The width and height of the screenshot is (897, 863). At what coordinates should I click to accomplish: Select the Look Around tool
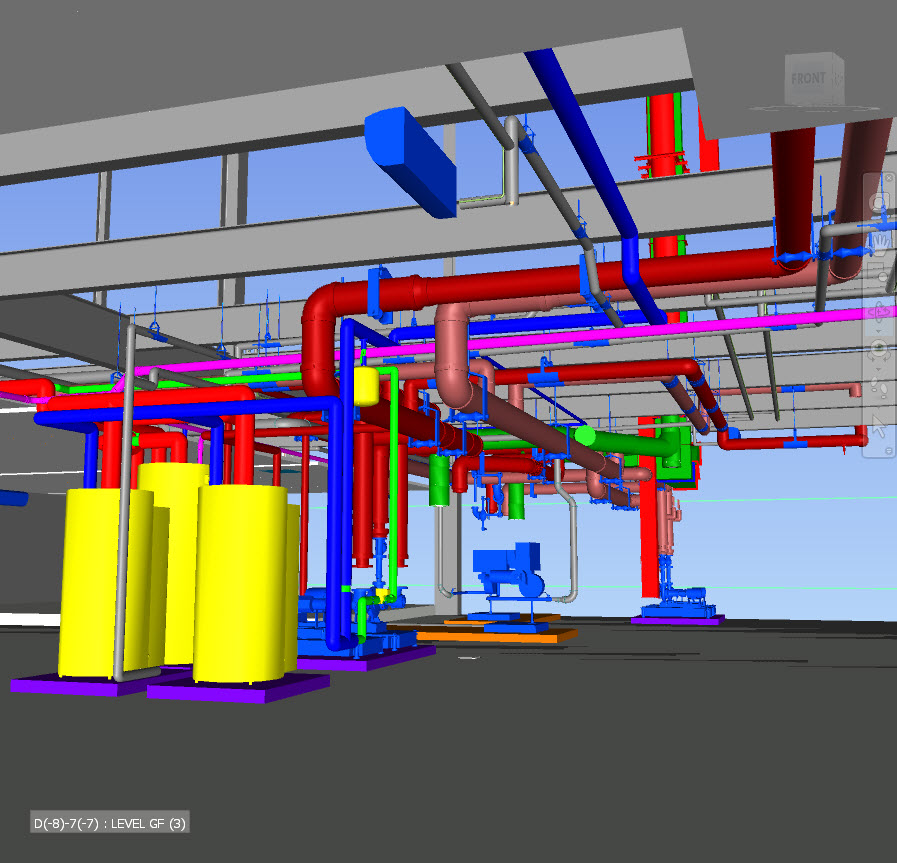879,350
